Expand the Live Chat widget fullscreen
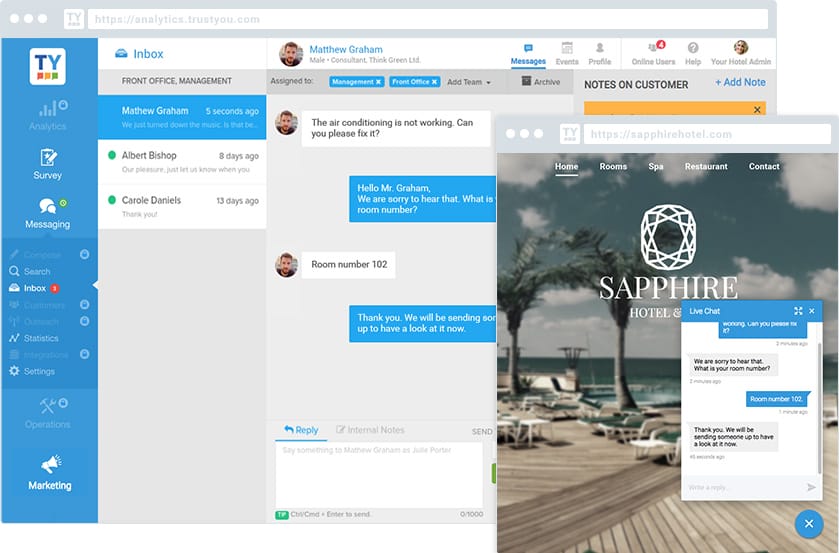Image resolution: width=839 pixels, height=553 pixels. tap(798, 311)
